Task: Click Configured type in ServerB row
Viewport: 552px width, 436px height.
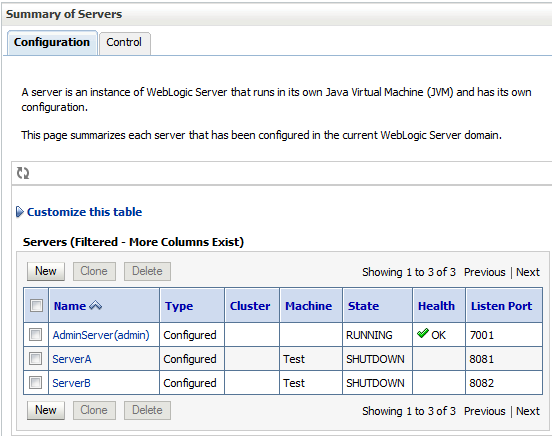Action: click(190, 384)
